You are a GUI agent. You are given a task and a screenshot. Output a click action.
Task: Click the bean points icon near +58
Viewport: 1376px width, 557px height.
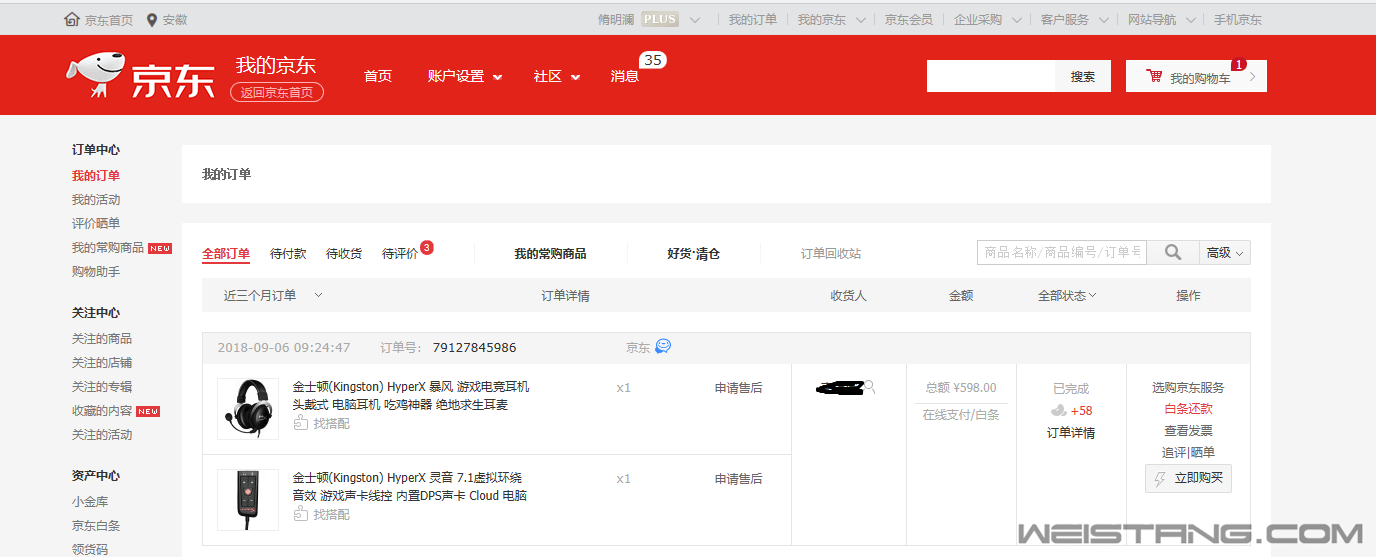(x=1058, y=411)
